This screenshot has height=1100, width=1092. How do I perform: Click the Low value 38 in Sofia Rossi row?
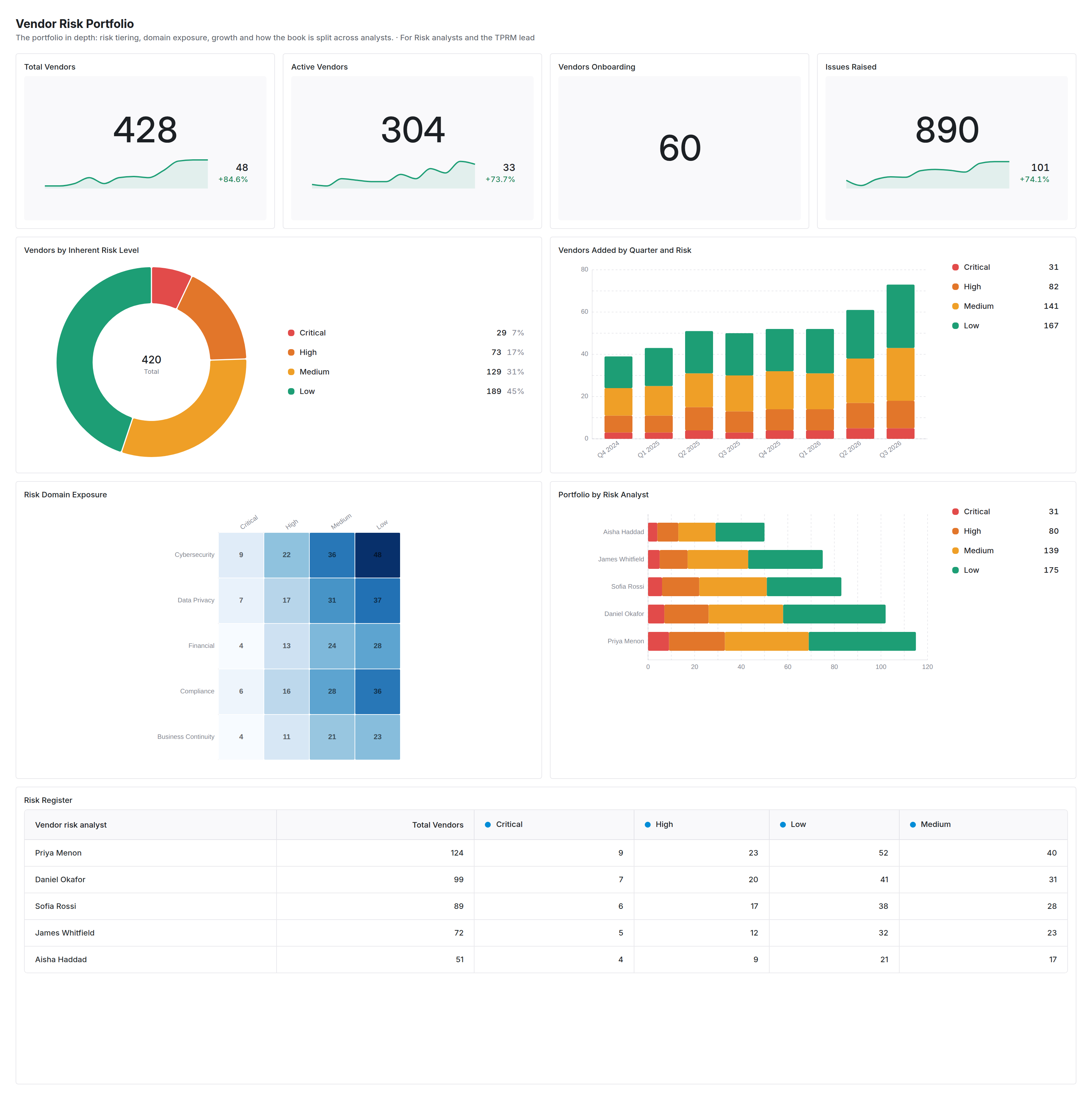tap(883, 907)
